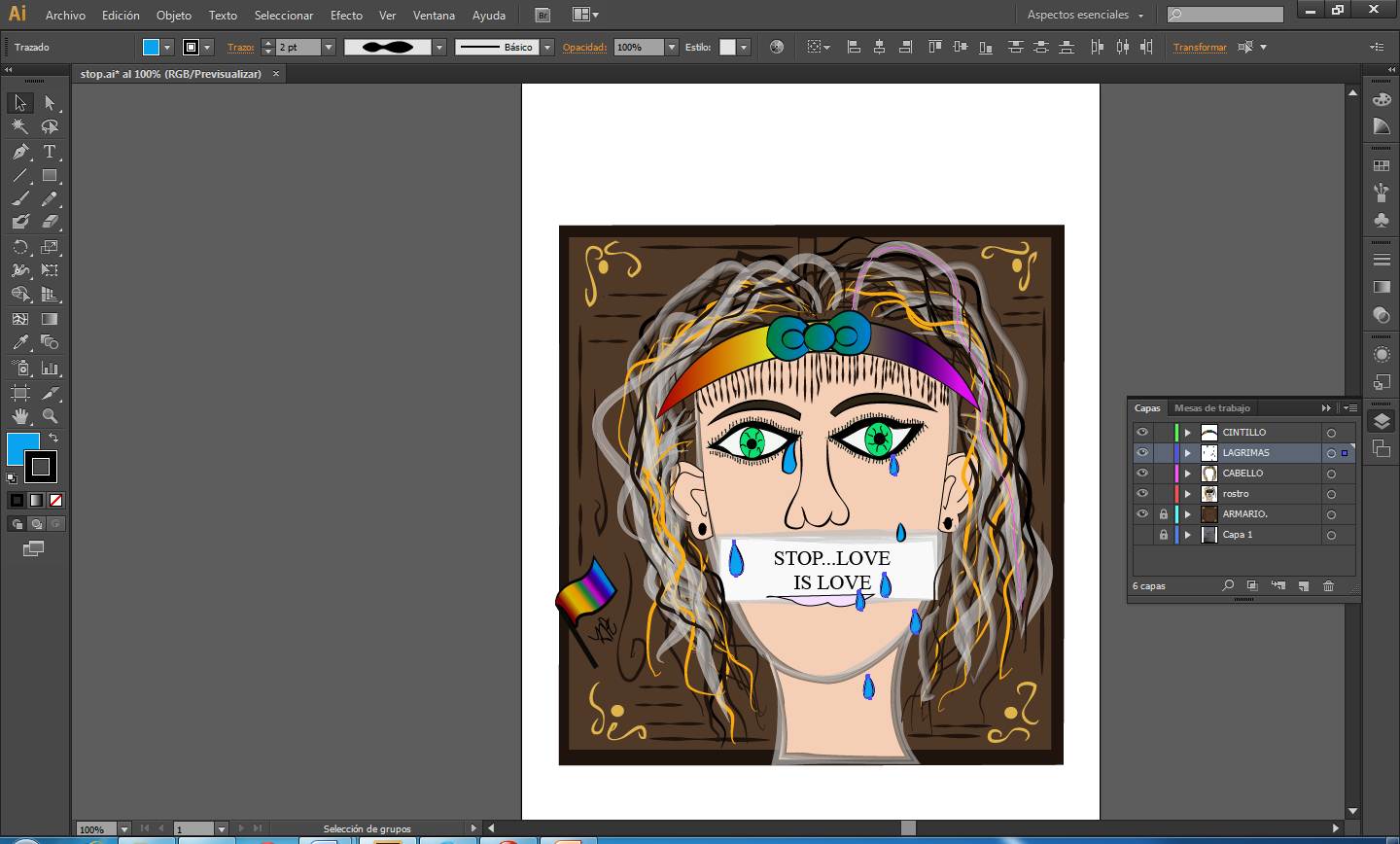Expand the rostro layer contents

click(x=1187, y=494)
